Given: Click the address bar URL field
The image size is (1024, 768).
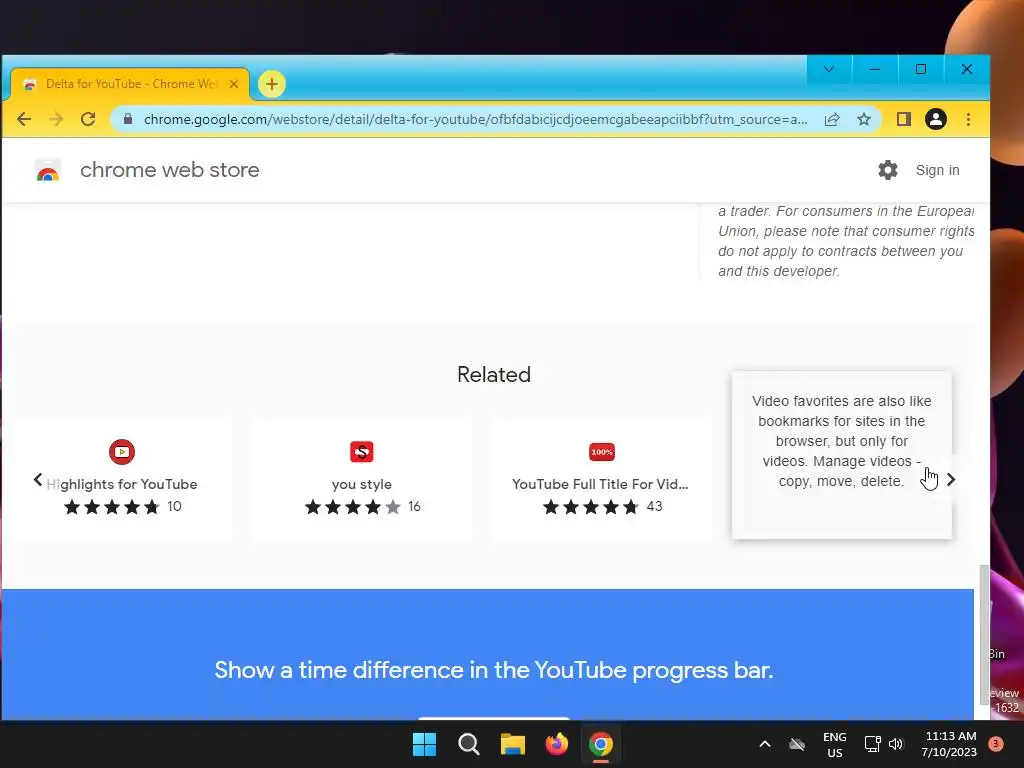Looking at the screenshot, I should coord(475,120).
